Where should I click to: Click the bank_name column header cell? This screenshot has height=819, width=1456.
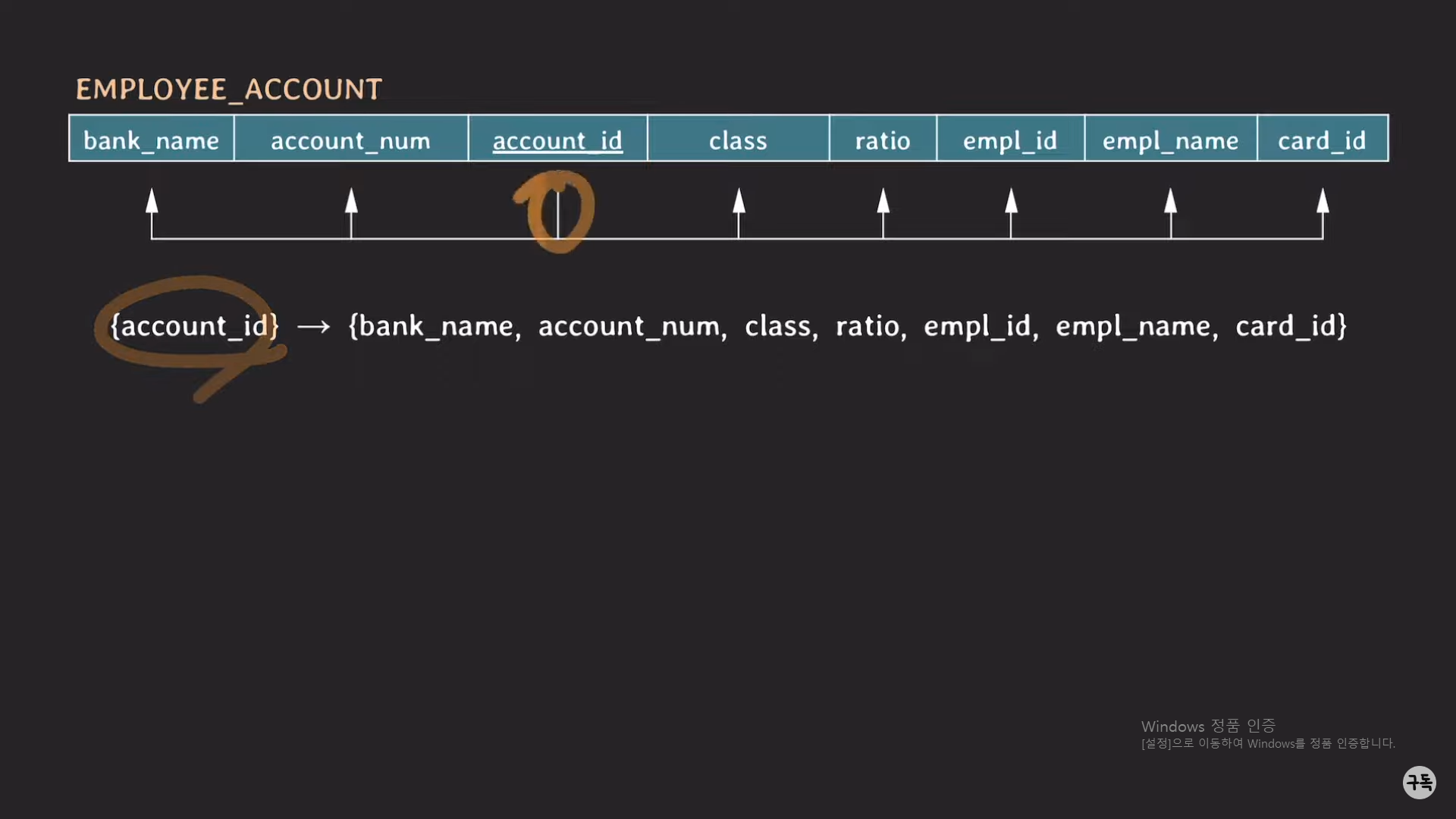[151, 140]
